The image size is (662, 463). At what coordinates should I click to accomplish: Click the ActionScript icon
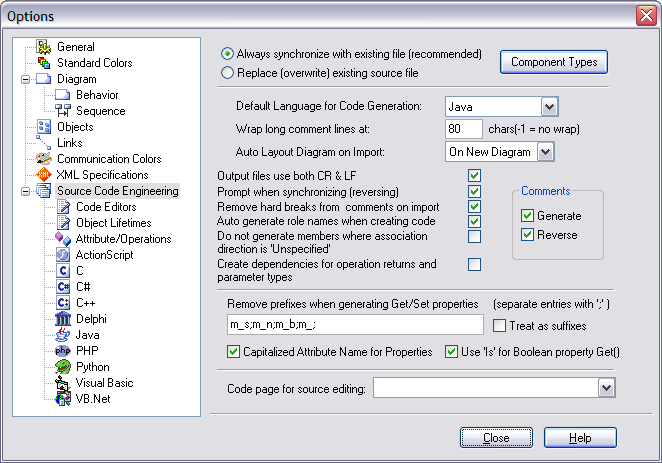[63, 255]
